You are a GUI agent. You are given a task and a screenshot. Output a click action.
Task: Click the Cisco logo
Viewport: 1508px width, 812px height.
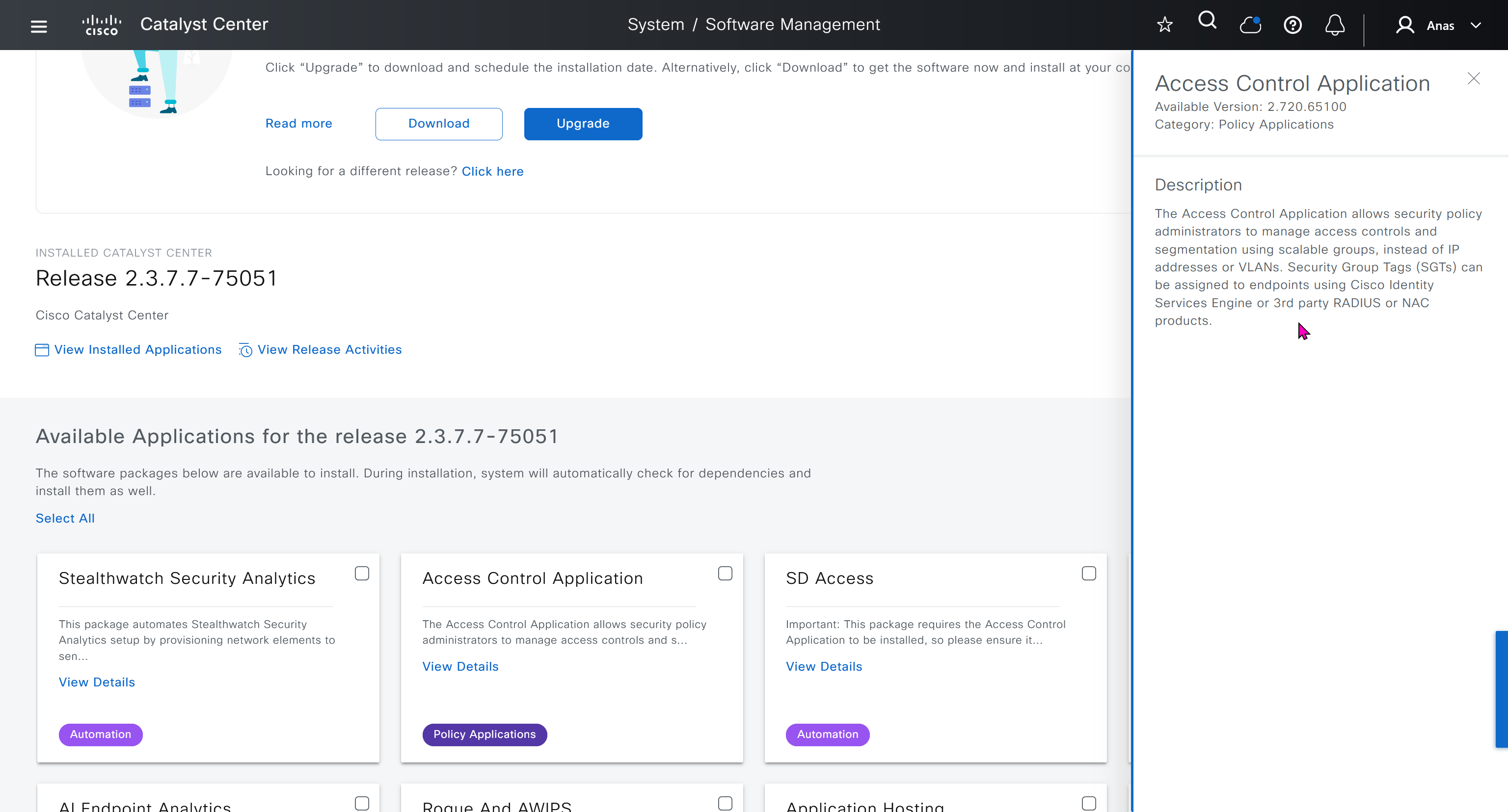[102, 25]
